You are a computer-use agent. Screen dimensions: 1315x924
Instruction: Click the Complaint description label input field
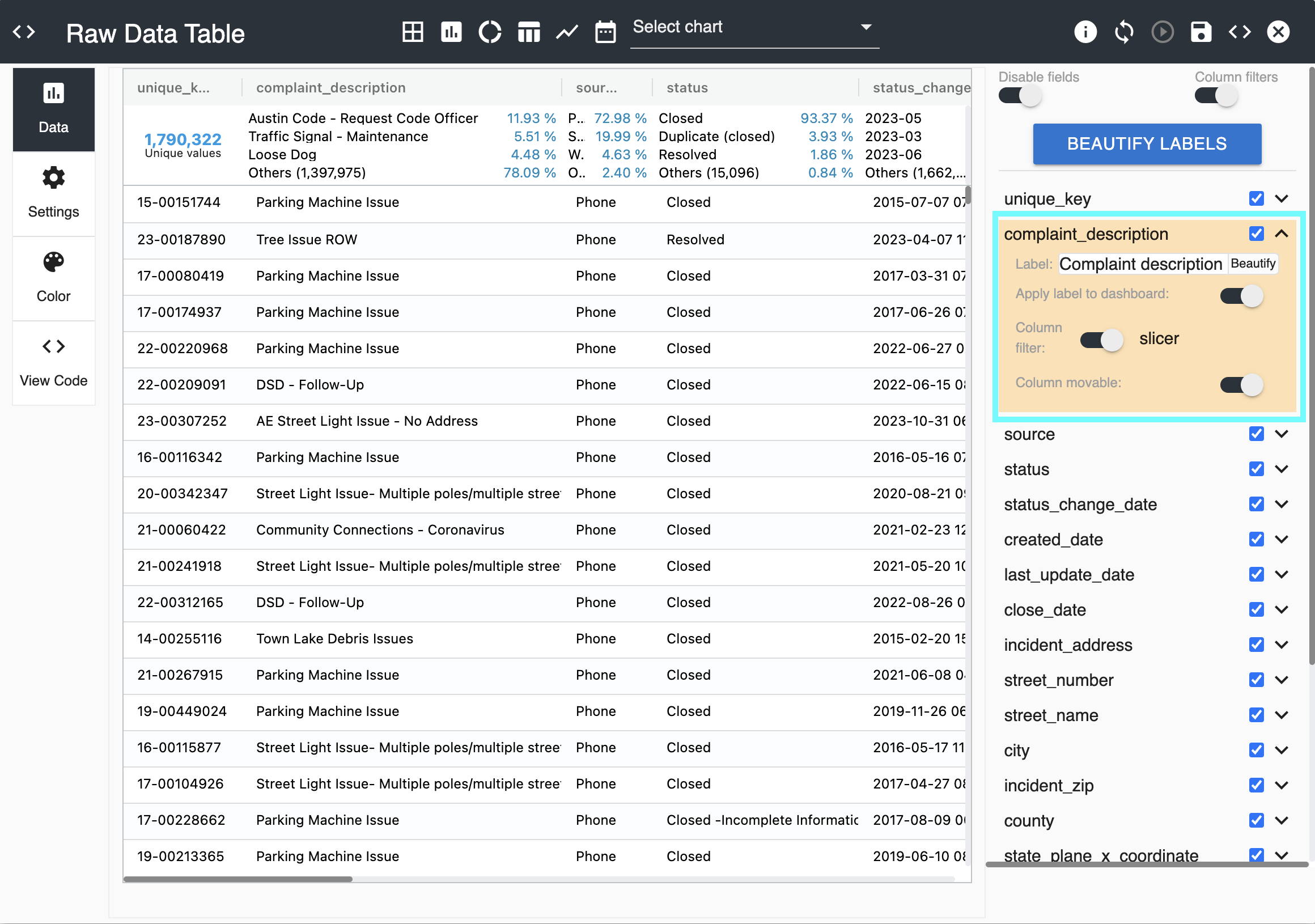point(1140,264)
